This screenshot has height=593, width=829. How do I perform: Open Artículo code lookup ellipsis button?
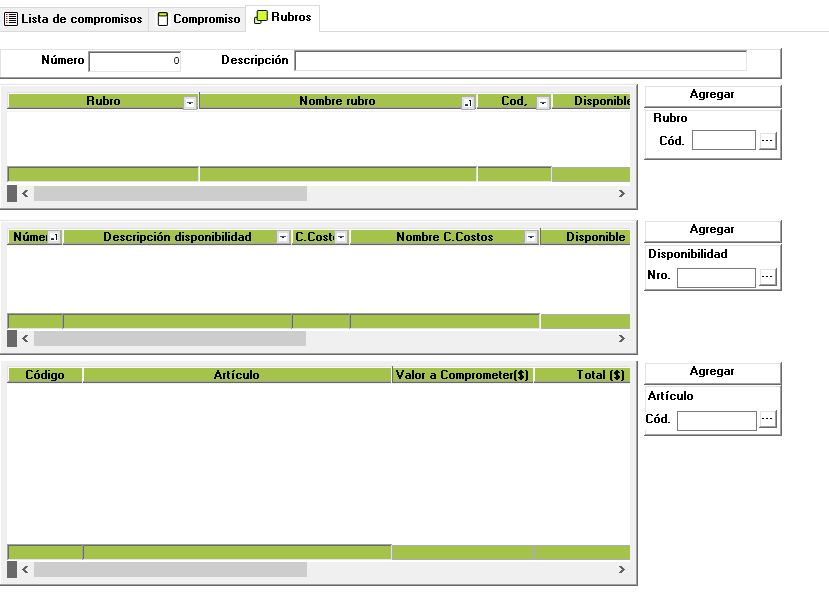coord(767,420)
